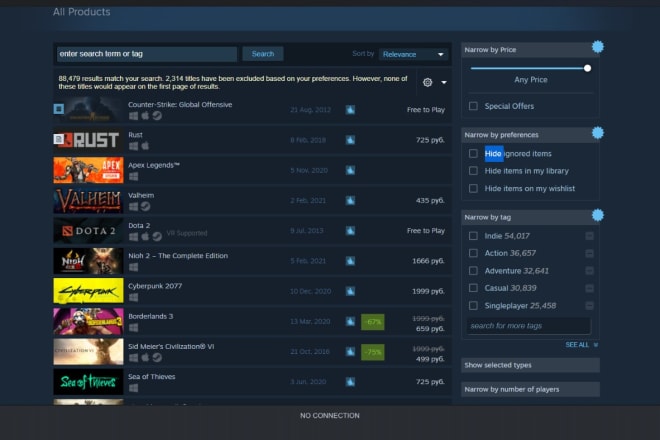The width and height of the screenshot is (660, 440).
Task: Click the NO CONNECTION status text
Action: (x=330, y=416)
